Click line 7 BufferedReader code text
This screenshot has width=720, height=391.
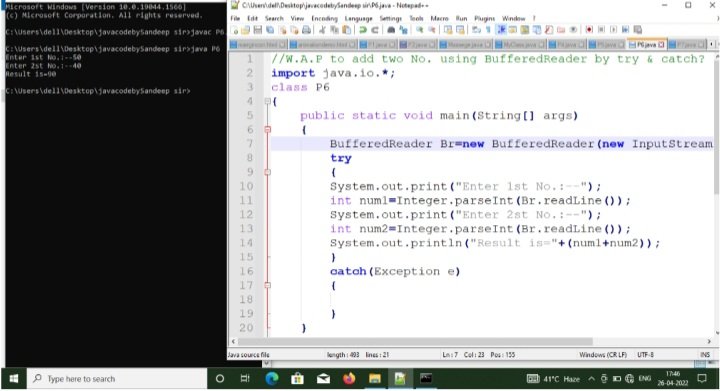521,144
